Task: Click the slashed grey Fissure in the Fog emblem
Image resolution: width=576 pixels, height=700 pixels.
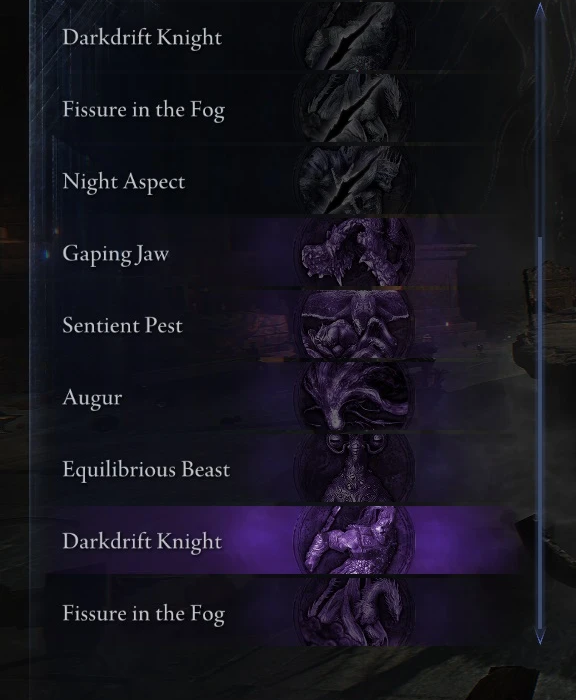Action: (355, 108)
